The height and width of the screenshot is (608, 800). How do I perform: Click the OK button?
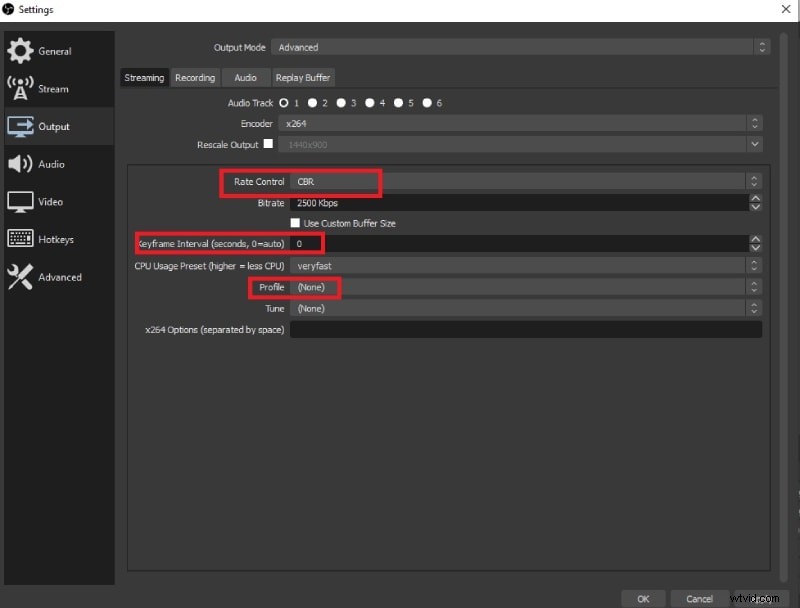(x=643, y=598)
